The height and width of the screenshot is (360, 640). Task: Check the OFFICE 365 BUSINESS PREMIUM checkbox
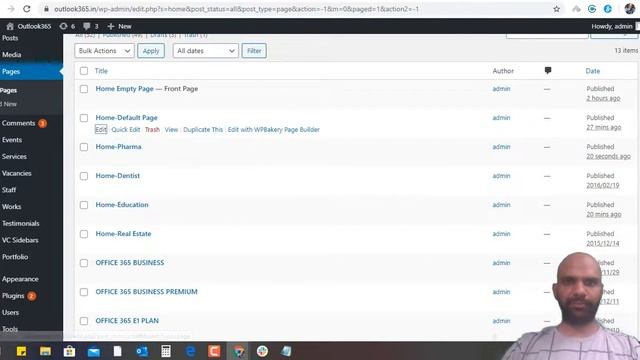[84, 292]
